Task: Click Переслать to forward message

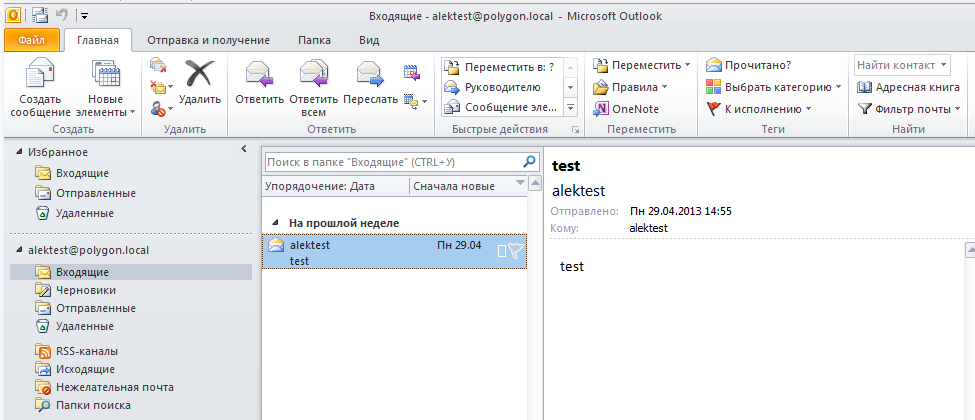Action: pyautogui.click(x=370, y=82)
